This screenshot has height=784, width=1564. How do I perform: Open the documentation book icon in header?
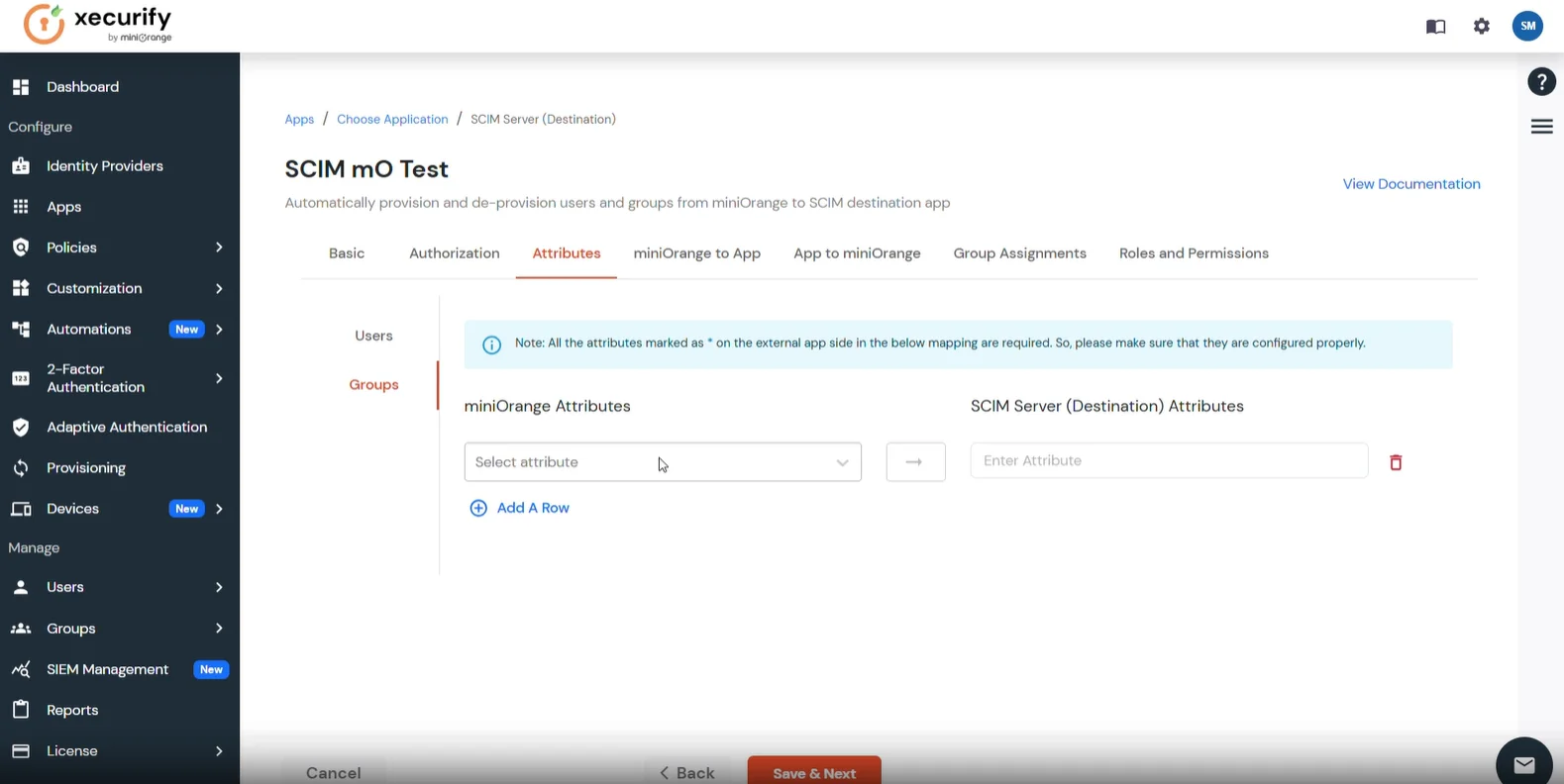(1435, 27)
